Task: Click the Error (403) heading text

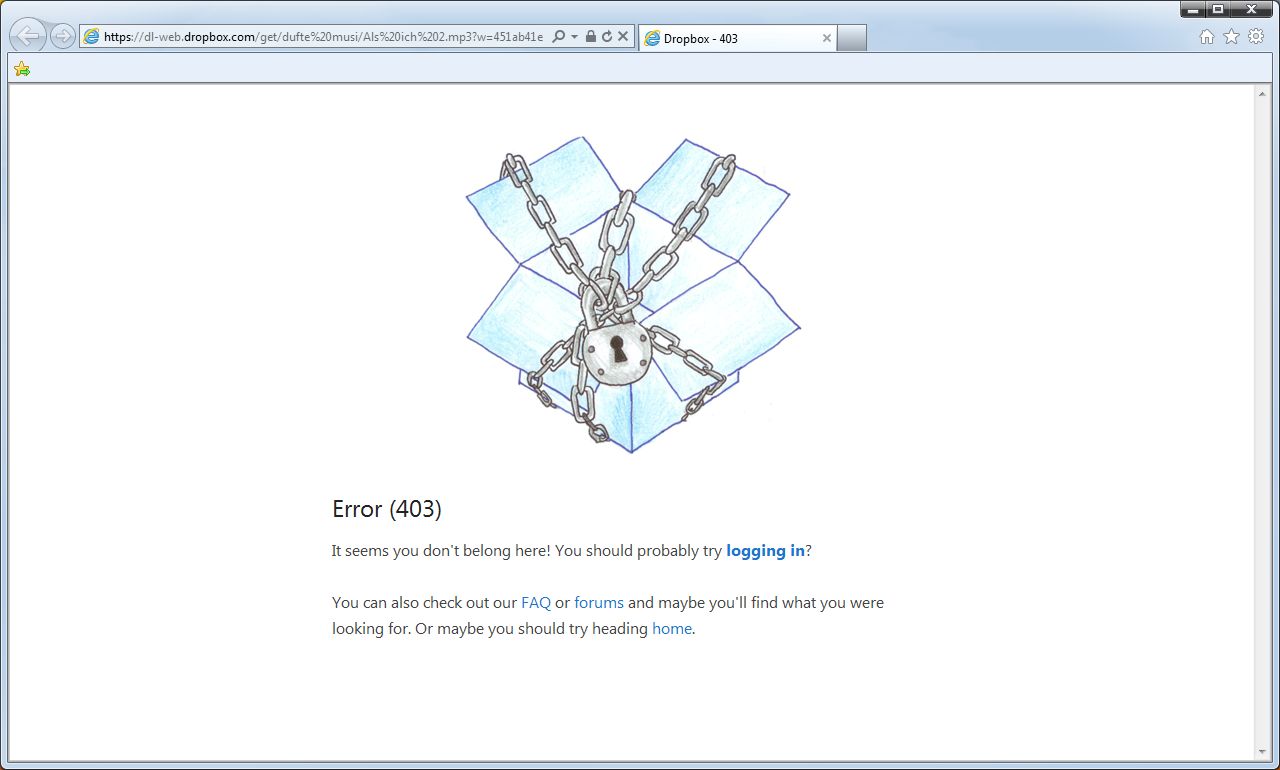Action: click(387, 509)
